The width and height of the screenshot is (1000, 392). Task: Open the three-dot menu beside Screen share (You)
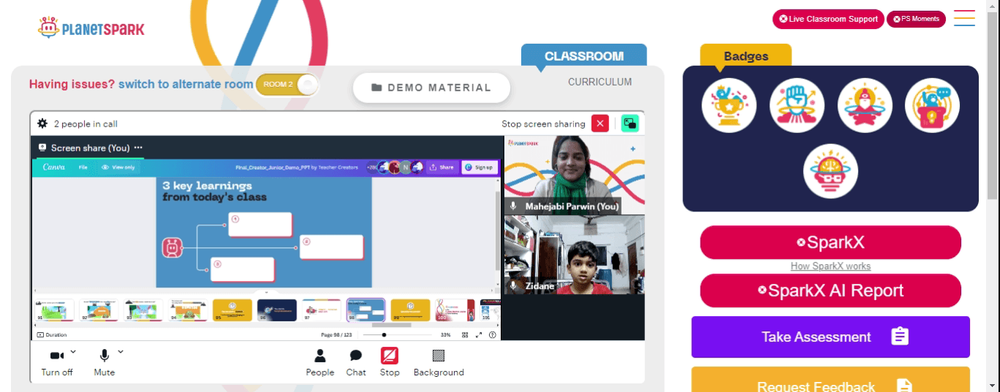pyautogui.click(x=138, y=148)
